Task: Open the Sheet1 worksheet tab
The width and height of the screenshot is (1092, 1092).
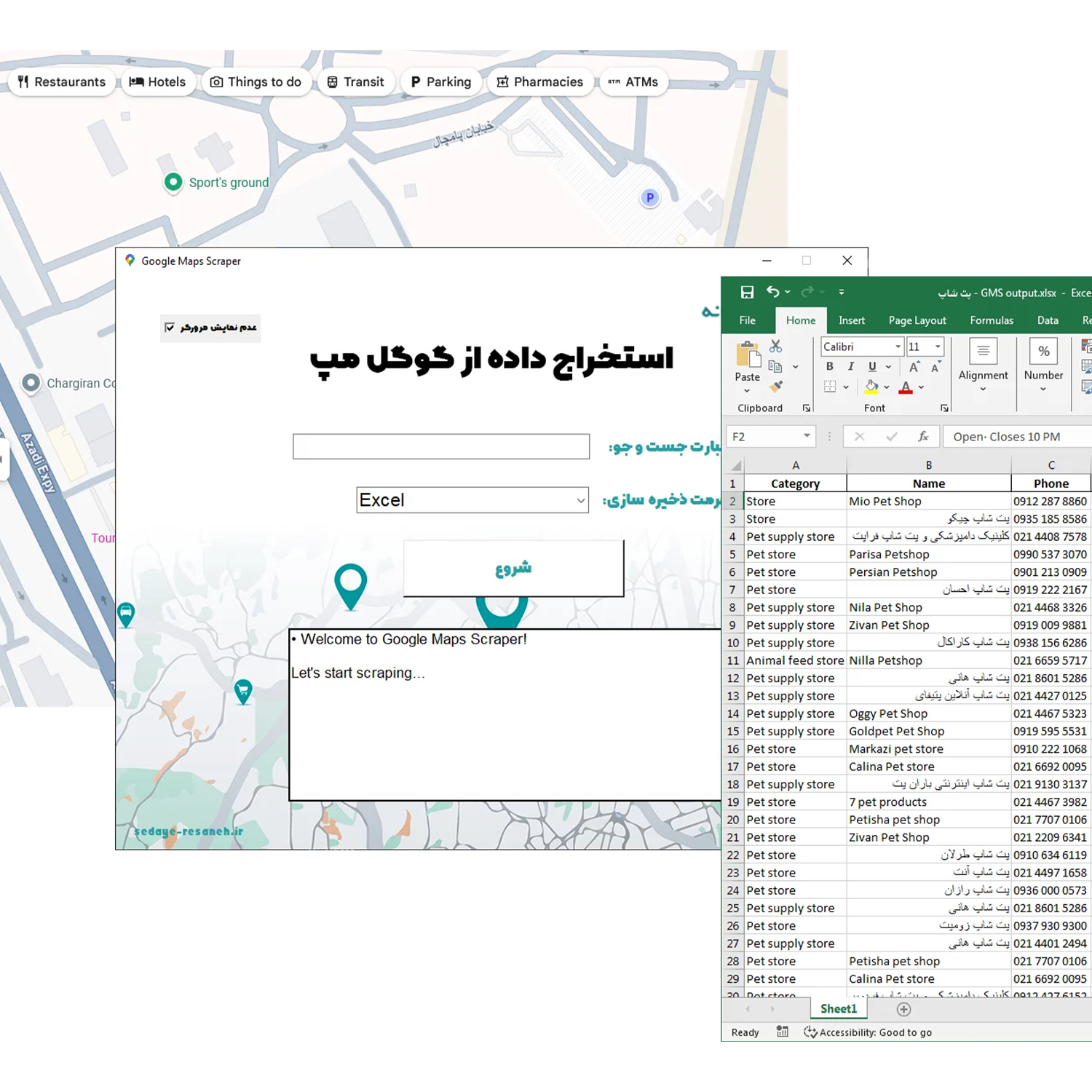Action: pyautogui.click(x=839, y=1009)
